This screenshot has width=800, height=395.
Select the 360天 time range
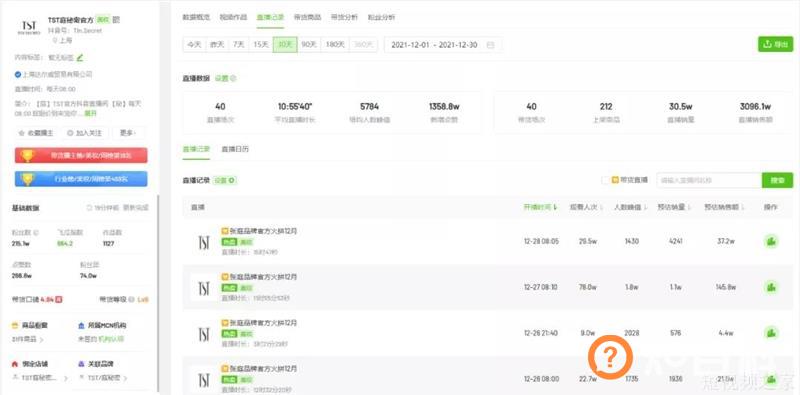(x=364, y=45)
